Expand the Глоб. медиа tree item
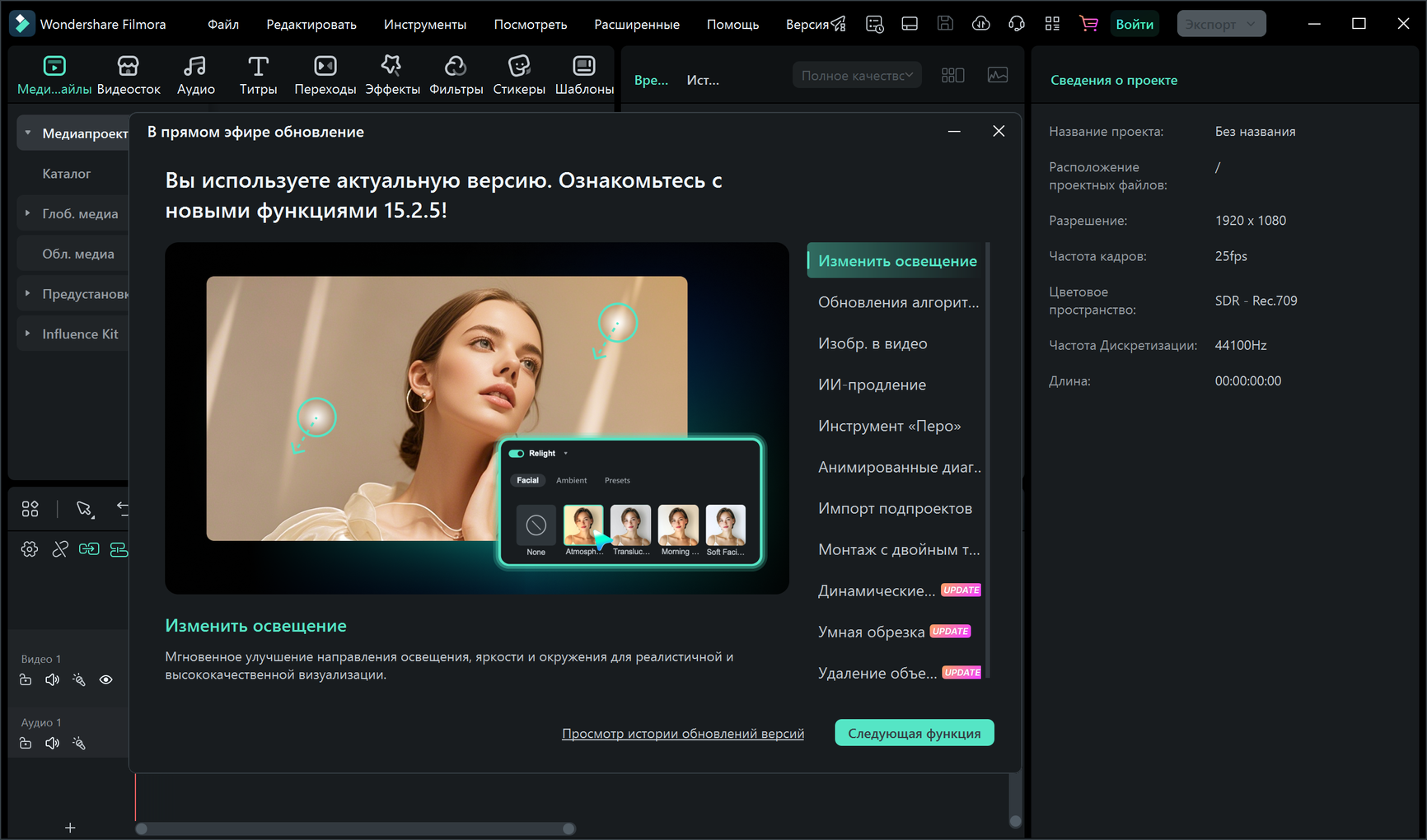This screenshot has height=840, width=1427. 27,213
